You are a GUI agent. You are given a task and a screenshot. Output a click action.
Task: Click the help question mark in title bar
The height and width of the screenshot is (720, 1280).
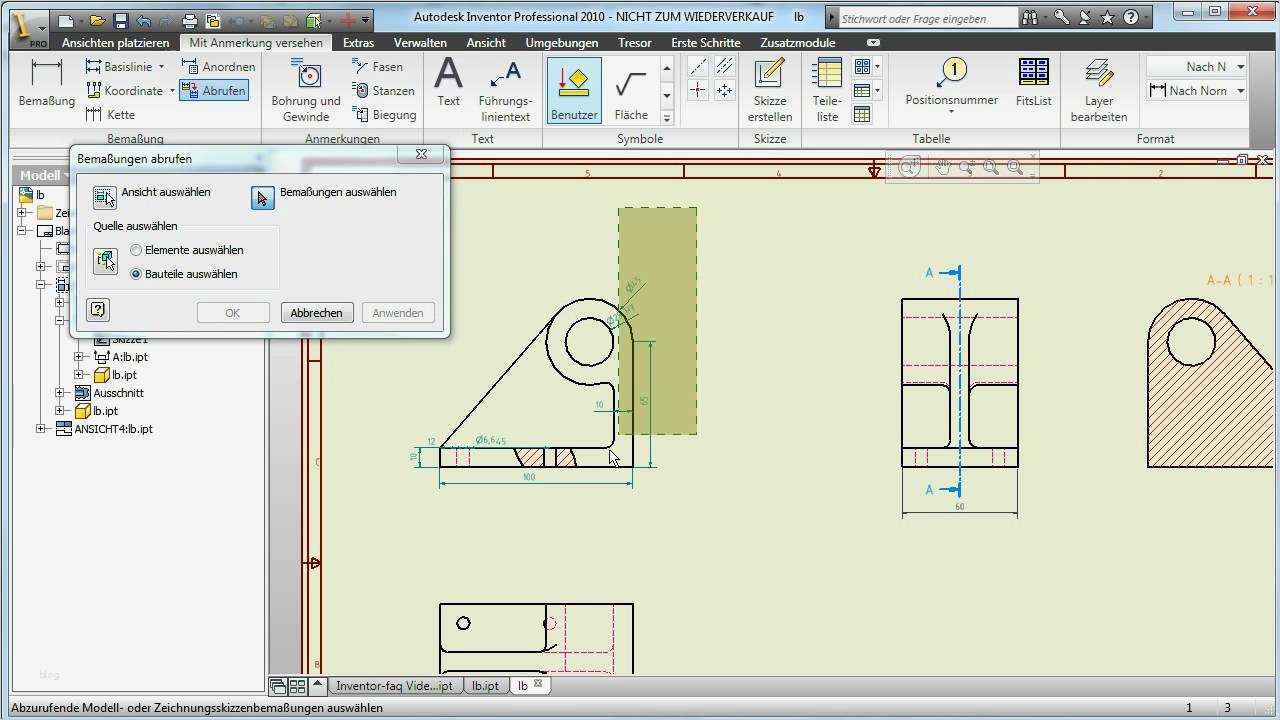pos(1130,18)
